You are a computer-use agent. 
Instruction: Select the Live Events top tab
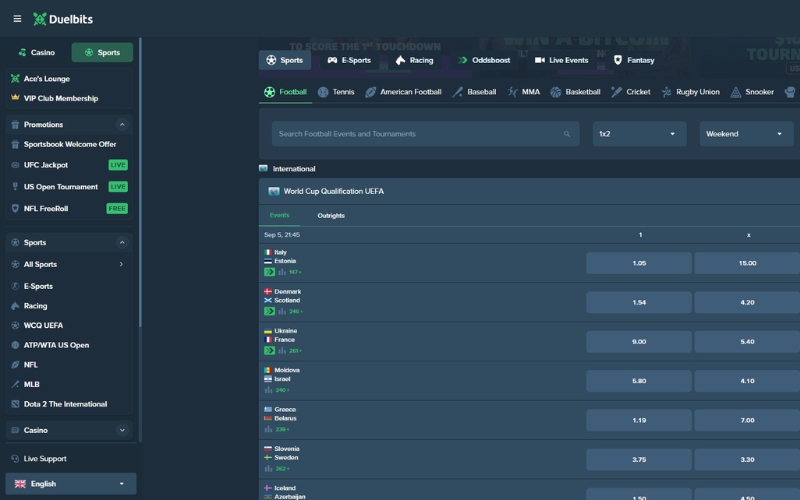(561, 60)
